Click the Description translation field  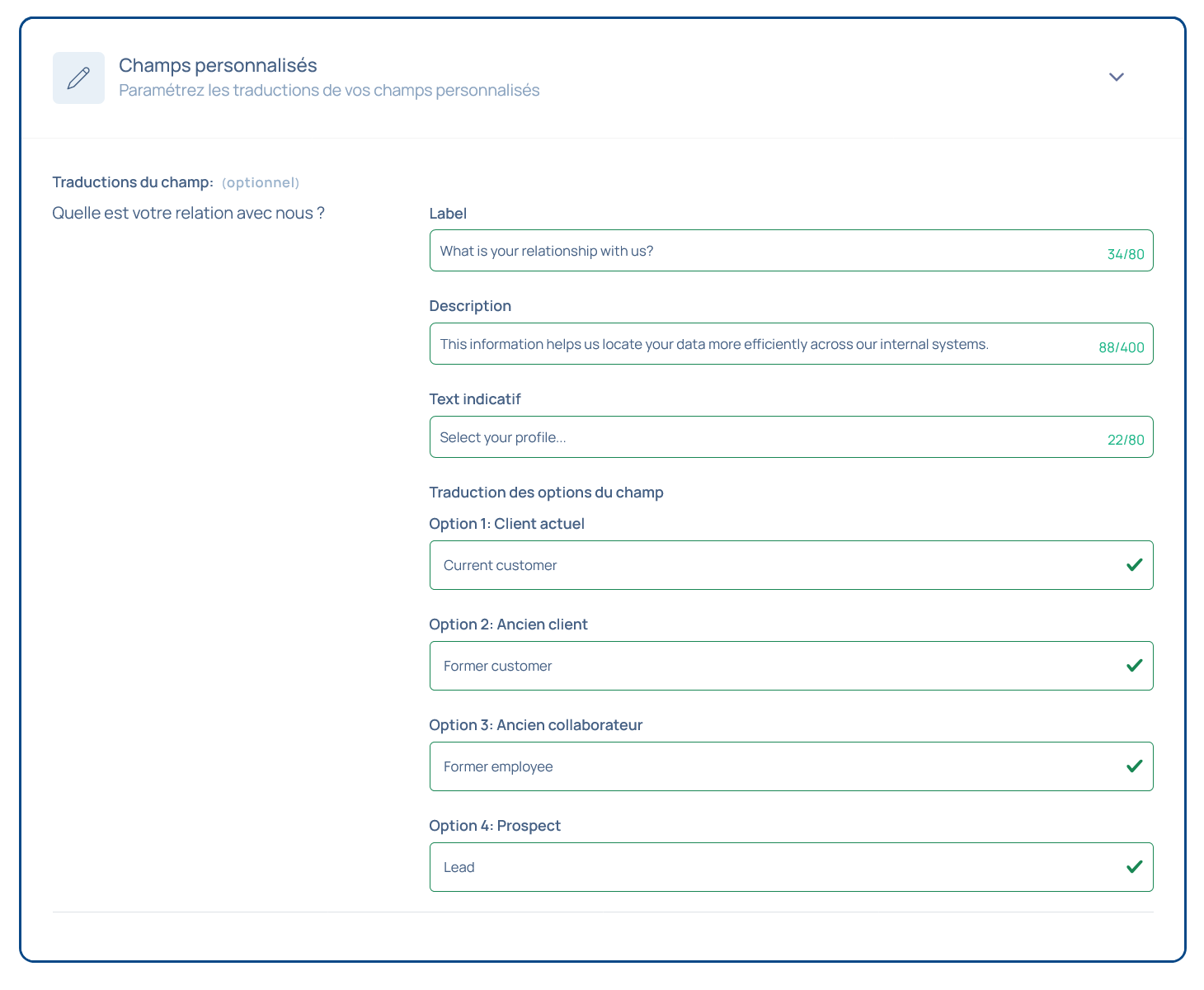759,344
